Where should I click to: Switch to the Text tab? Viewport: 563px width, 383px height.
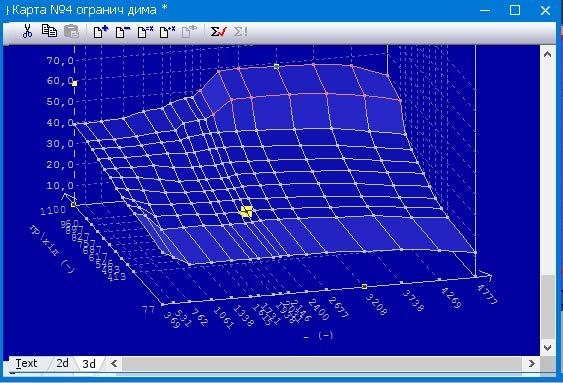26,363
